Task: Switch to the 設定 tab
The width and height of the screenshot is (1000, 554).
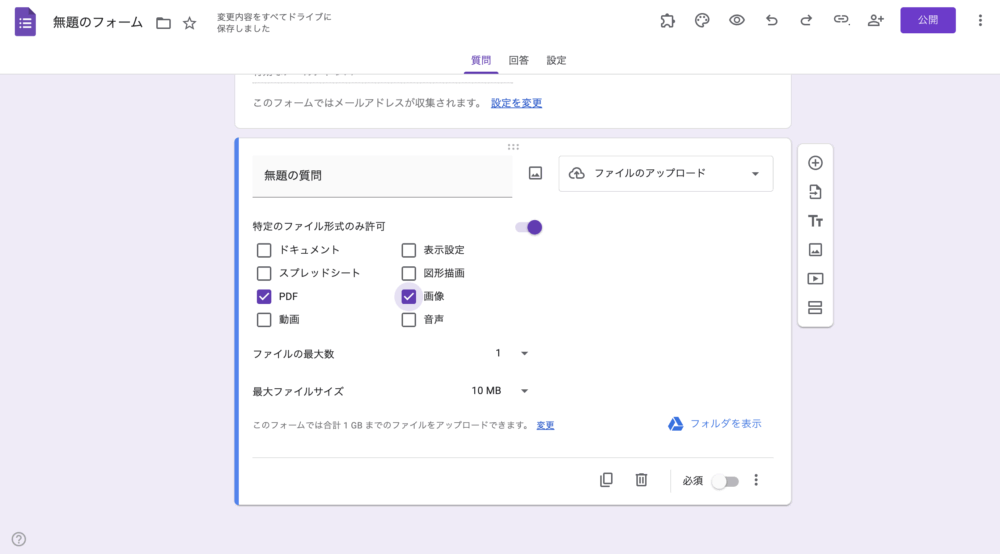Action: 556,61
